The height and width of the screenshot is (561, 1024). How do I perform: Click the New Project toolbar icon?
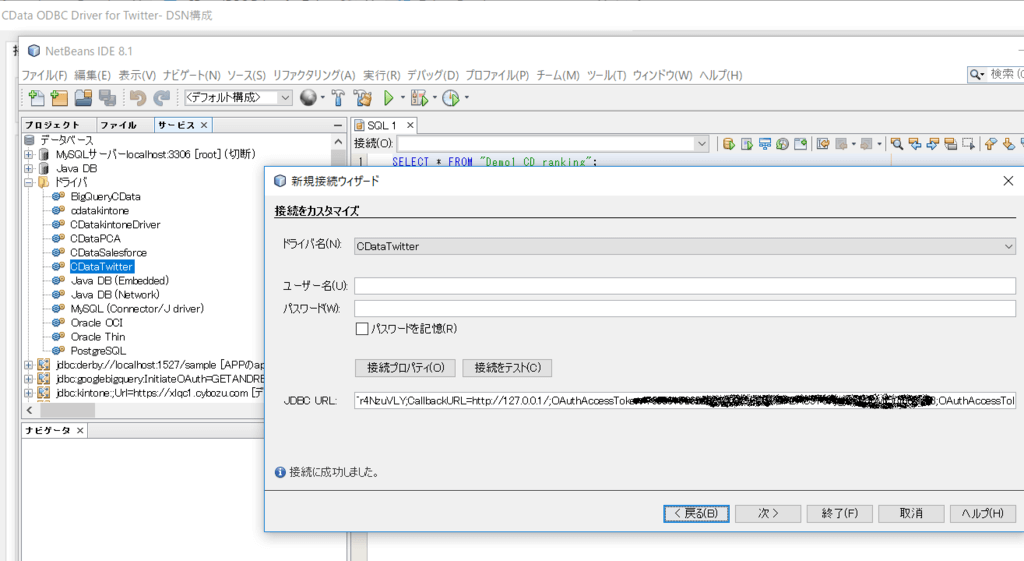(x=59, y=98)
